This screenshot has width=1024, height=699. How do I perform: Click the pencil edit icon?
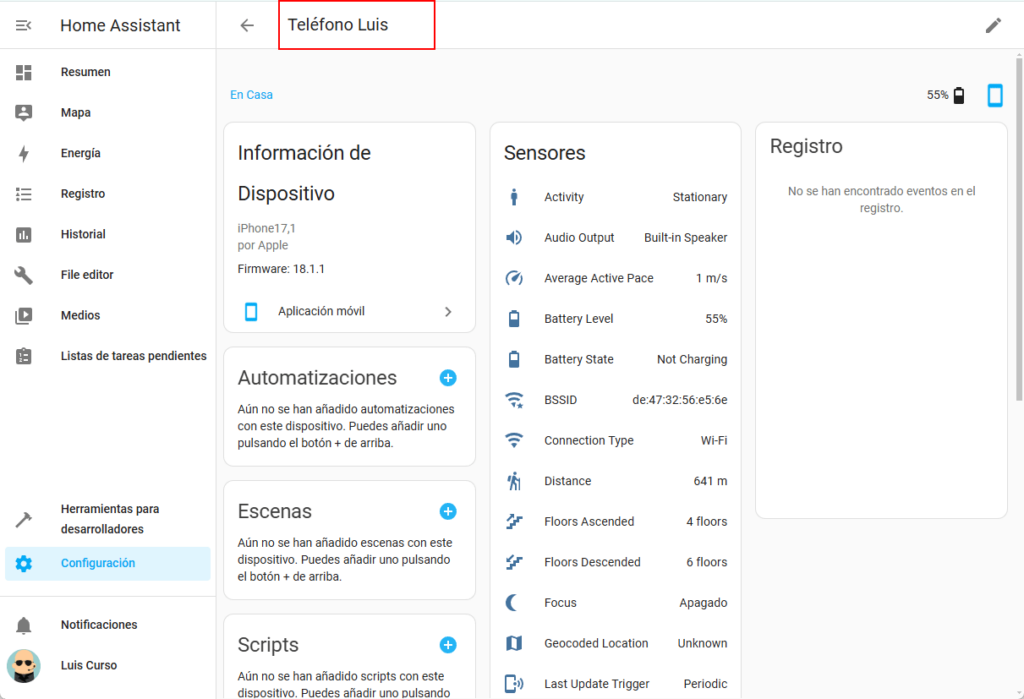pos(992,26)
